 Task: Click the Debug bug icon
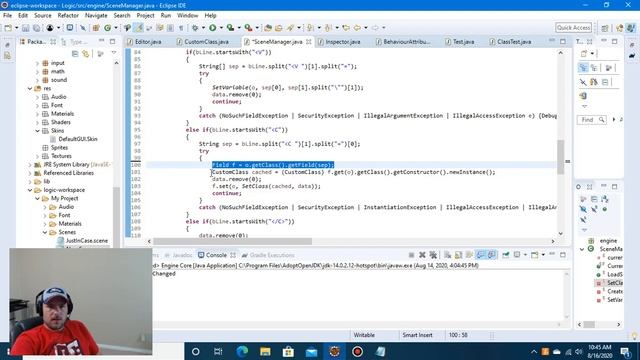click(x=195, y=28)
